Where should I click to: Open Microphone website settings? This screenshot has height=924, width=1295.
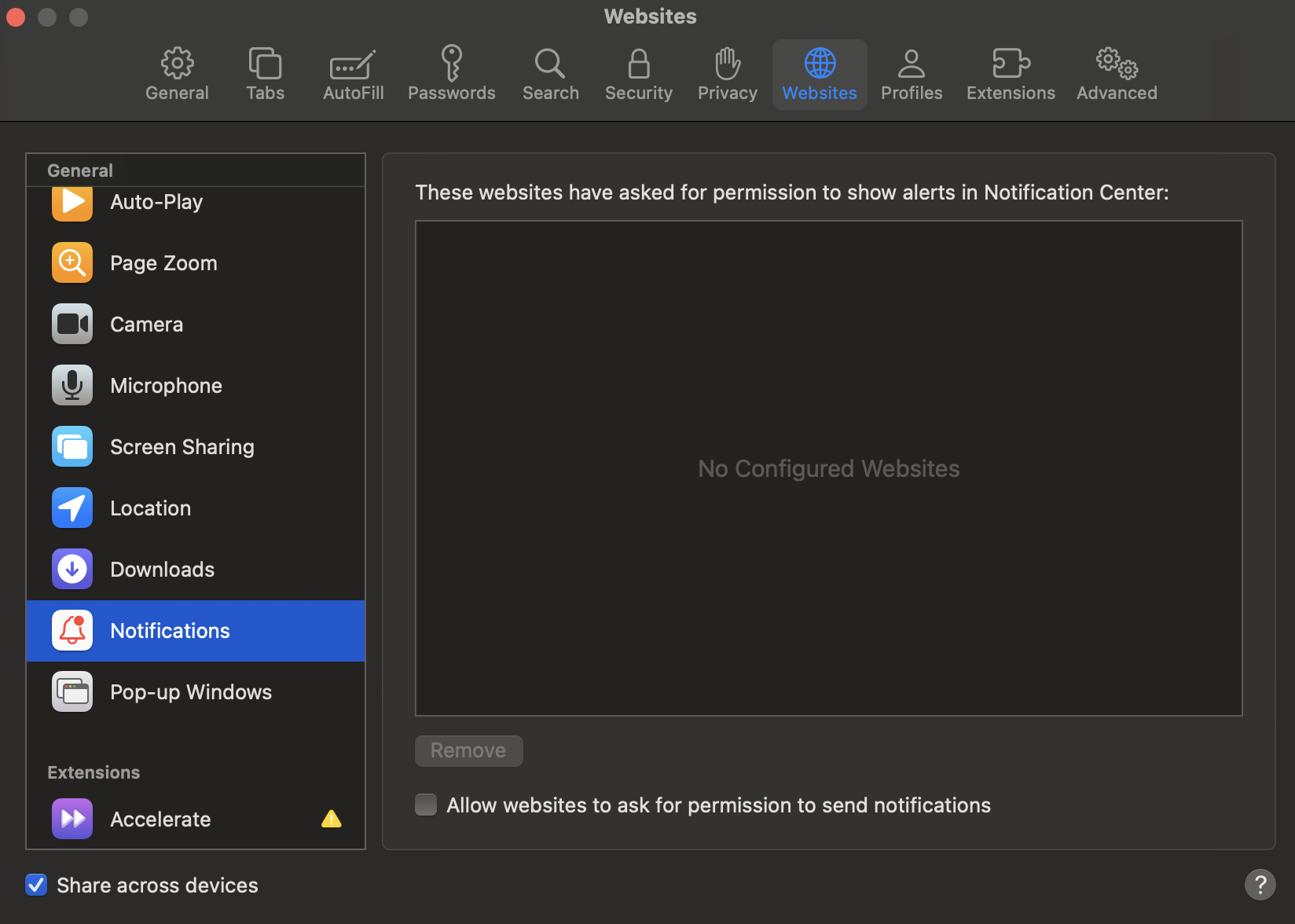click(166, 386)
